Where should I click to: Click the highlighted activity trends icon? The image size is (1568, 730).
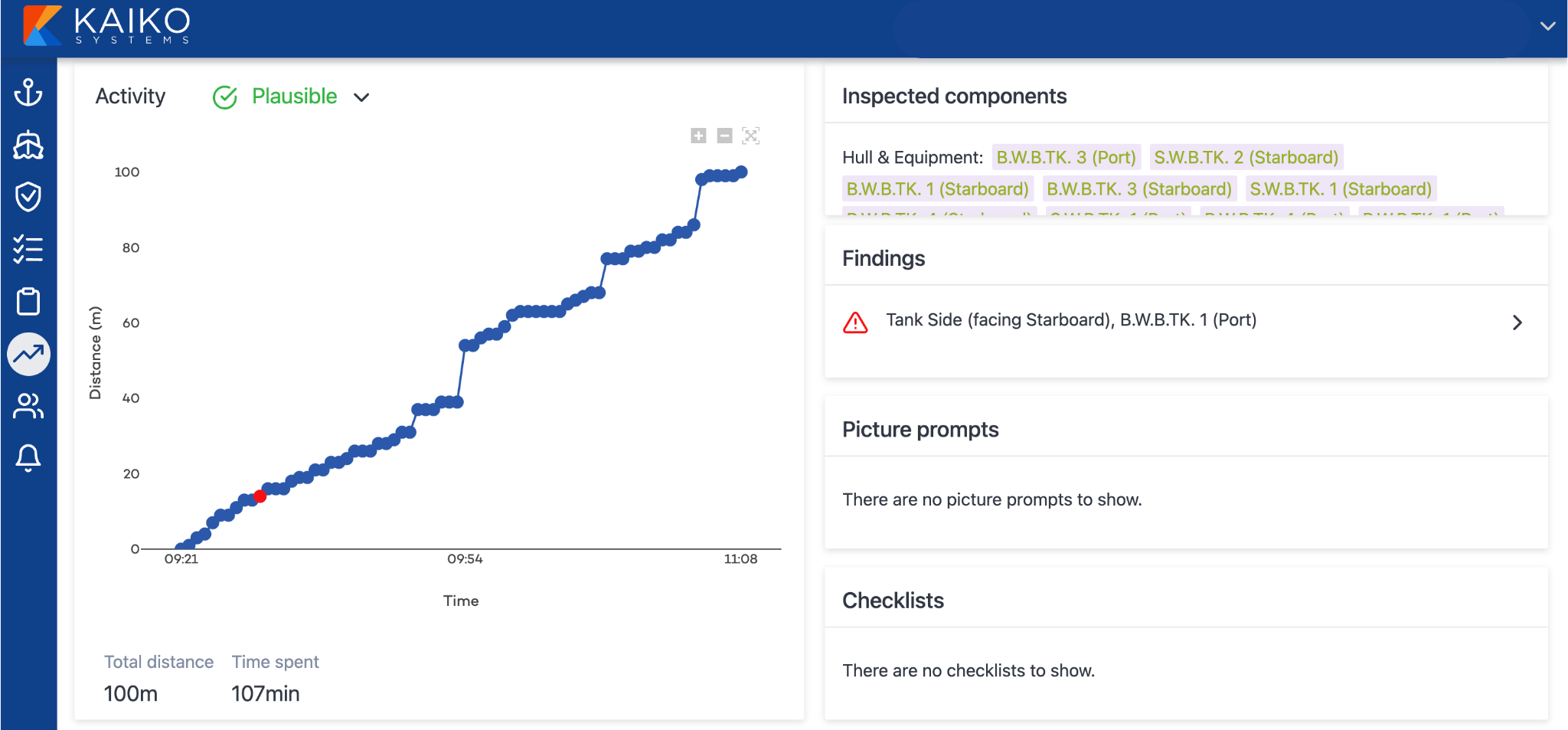(28, 354)
